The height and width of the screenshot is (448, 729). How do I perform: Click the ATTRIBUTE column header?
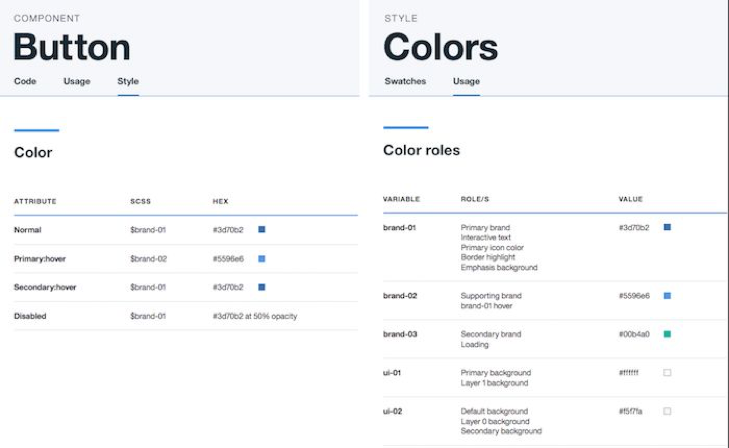[35, 202]
